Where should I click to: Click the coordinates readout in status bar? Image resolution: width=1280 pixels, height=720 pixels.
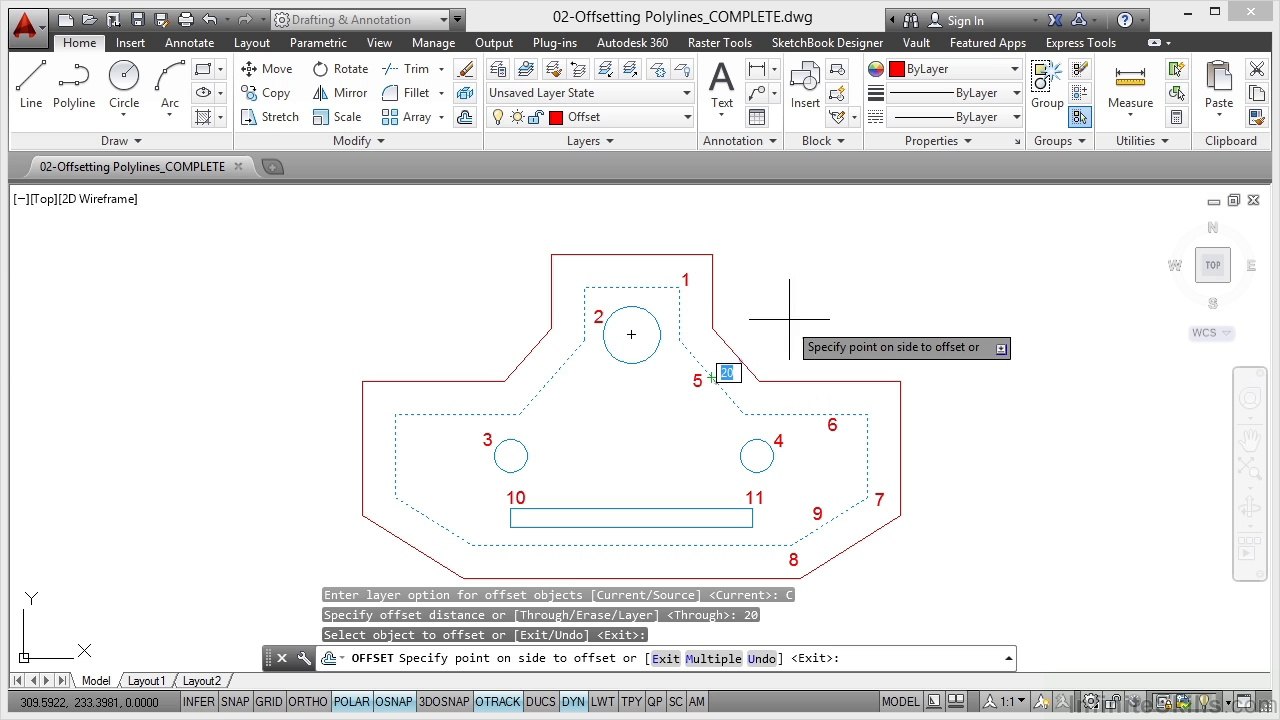click(x=89, y=702)
